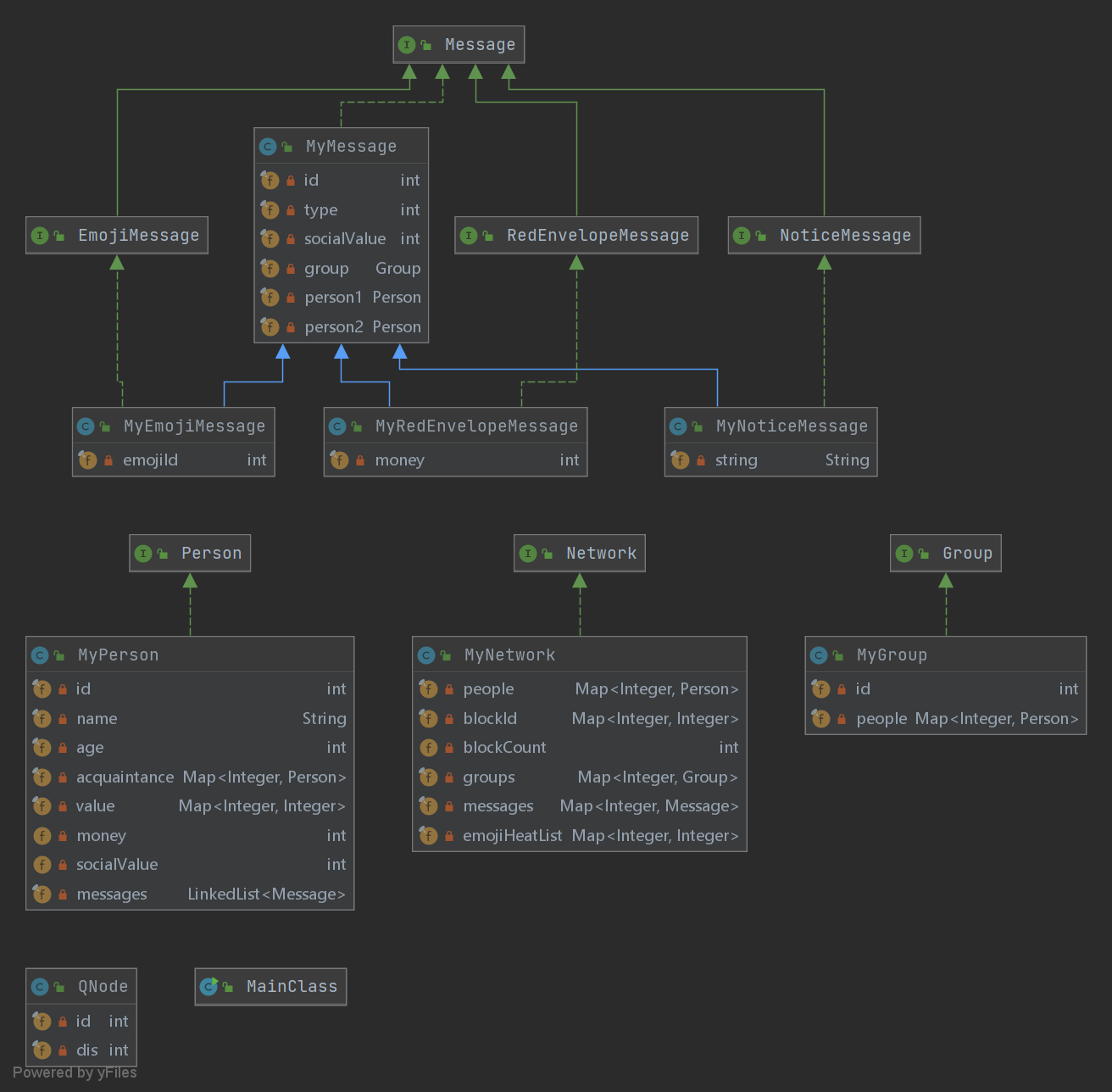The image size is (1112, 1092).
Task: Click the interface icon next to NoticeMessage
Action: coord(742,236)
